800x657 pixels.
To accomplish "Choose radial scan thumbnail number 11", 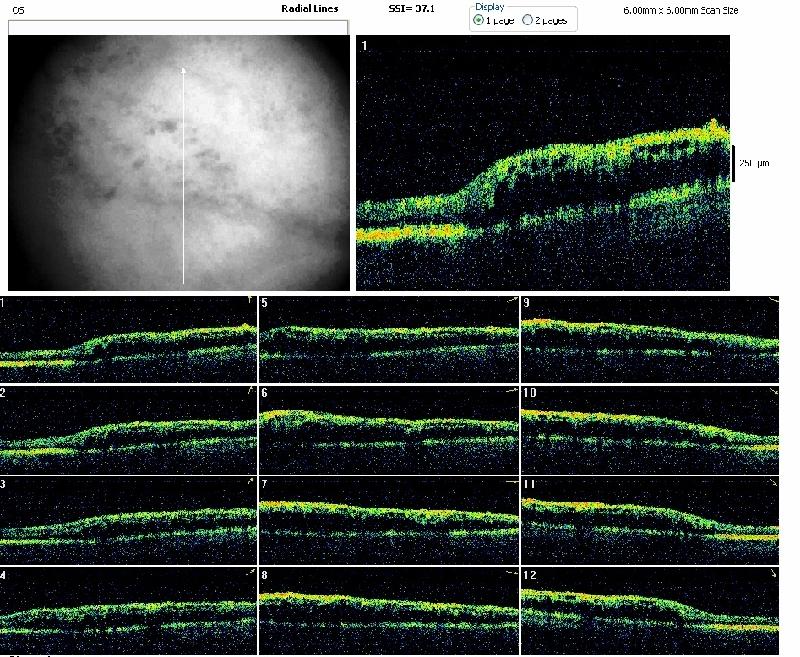I will pos(651,519).
